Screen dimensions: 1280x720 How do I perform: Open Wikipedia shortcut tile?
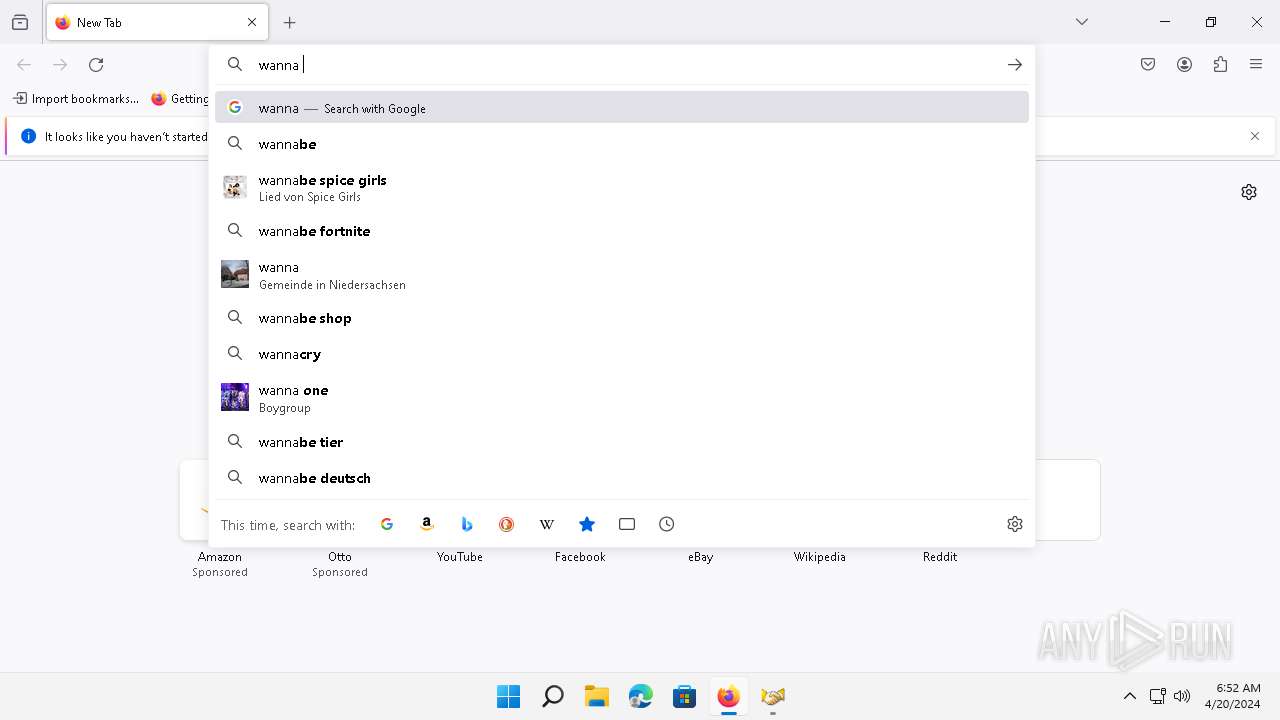(x=820, y=557)
